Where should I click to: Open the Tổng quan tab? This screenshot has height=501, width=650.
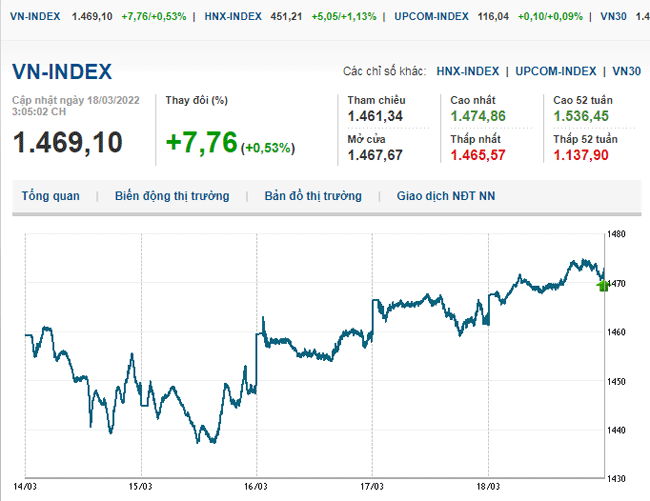[x=50, y=196]
